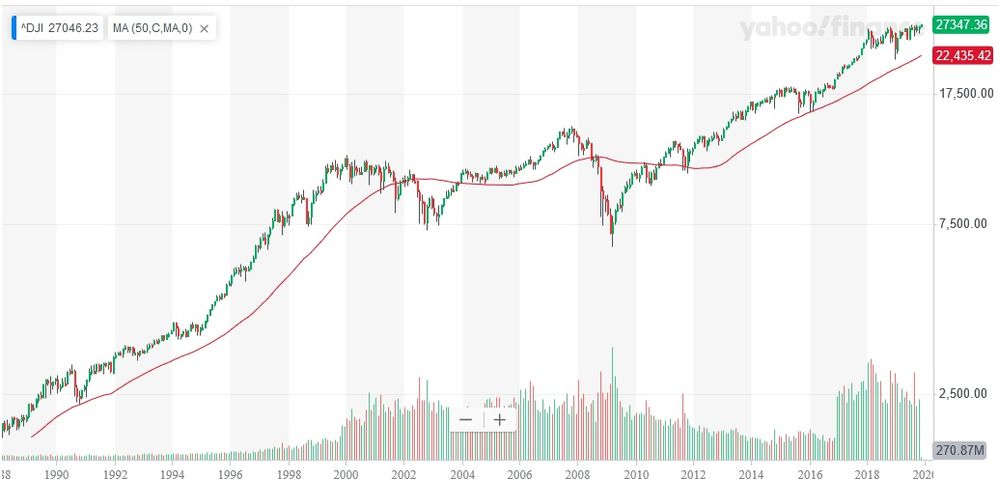The image size is (999, 486).
Task: Click the 2000 year label on time axis
Action: coord(346,475)
